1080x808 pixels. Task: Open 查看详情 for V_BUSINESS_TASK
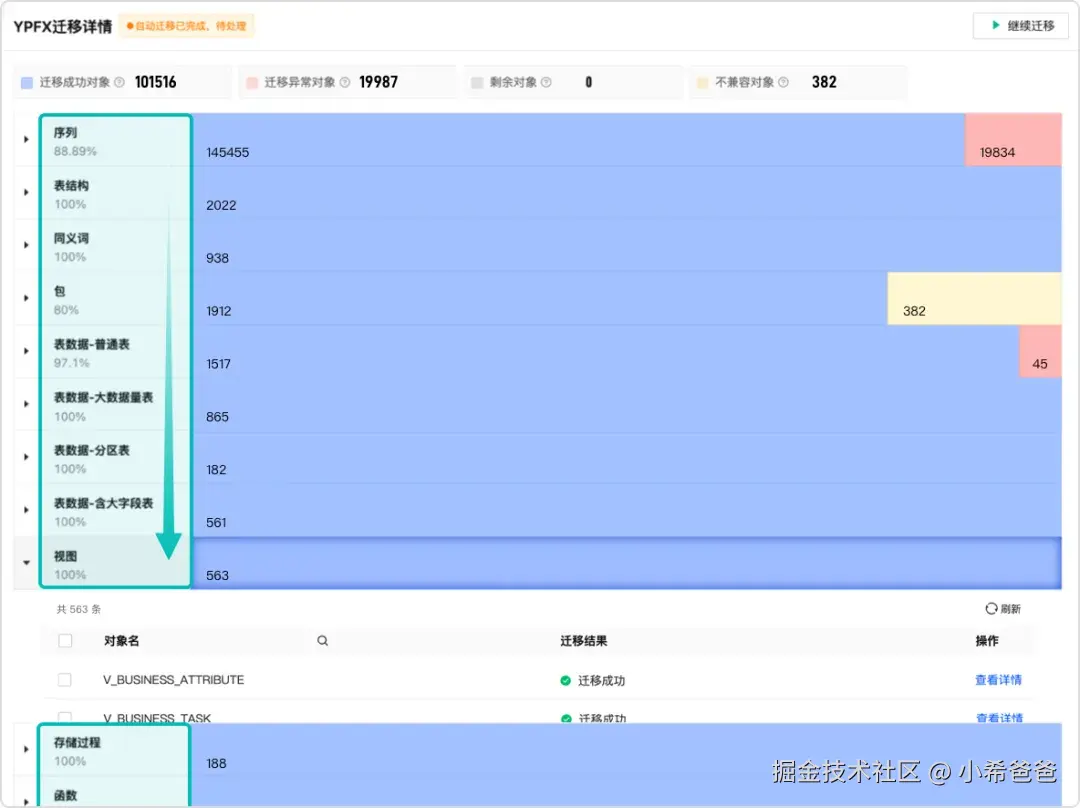[999, 718]
